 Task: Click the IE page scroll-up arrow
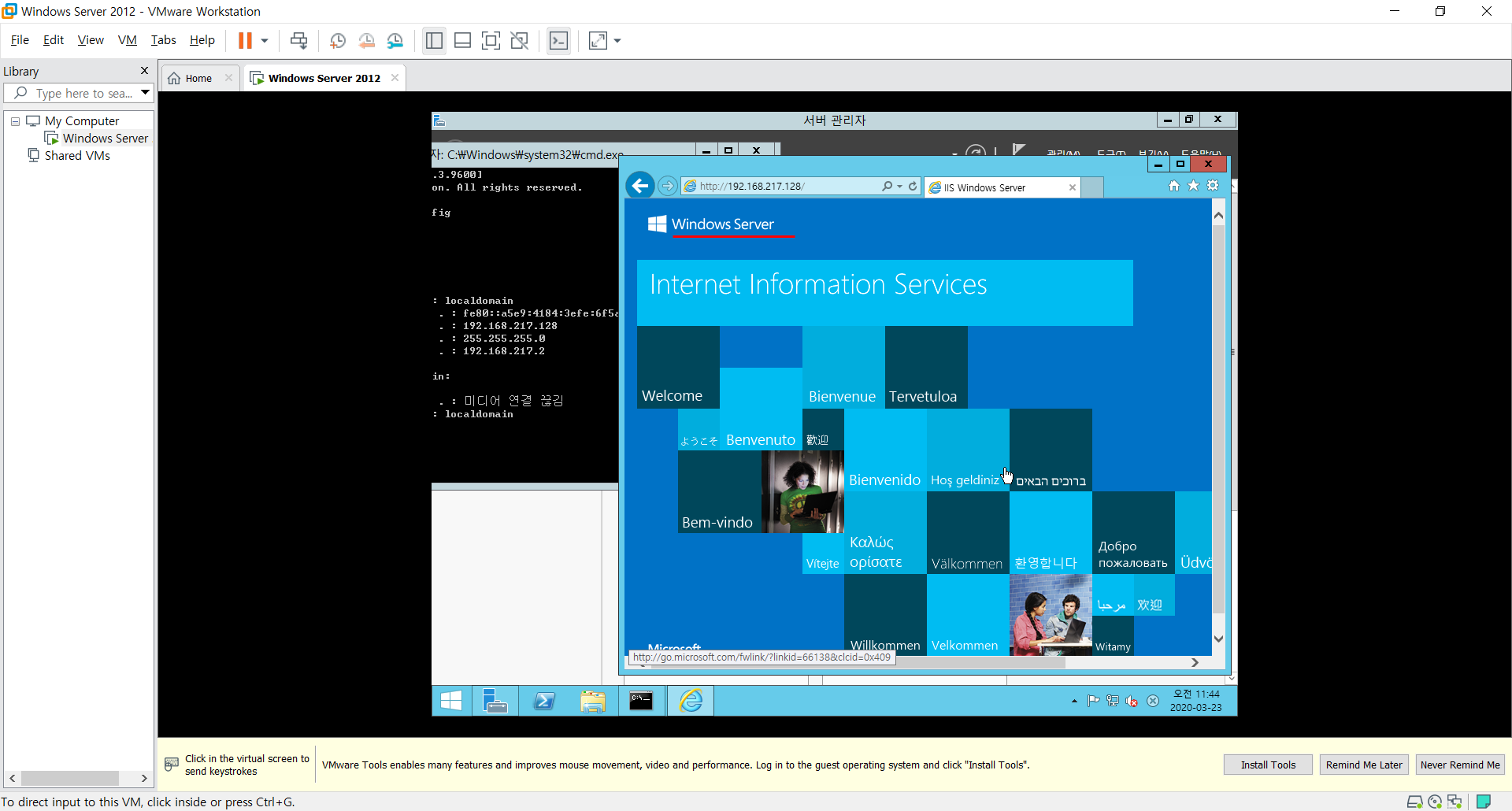[x=1219, y=215]
